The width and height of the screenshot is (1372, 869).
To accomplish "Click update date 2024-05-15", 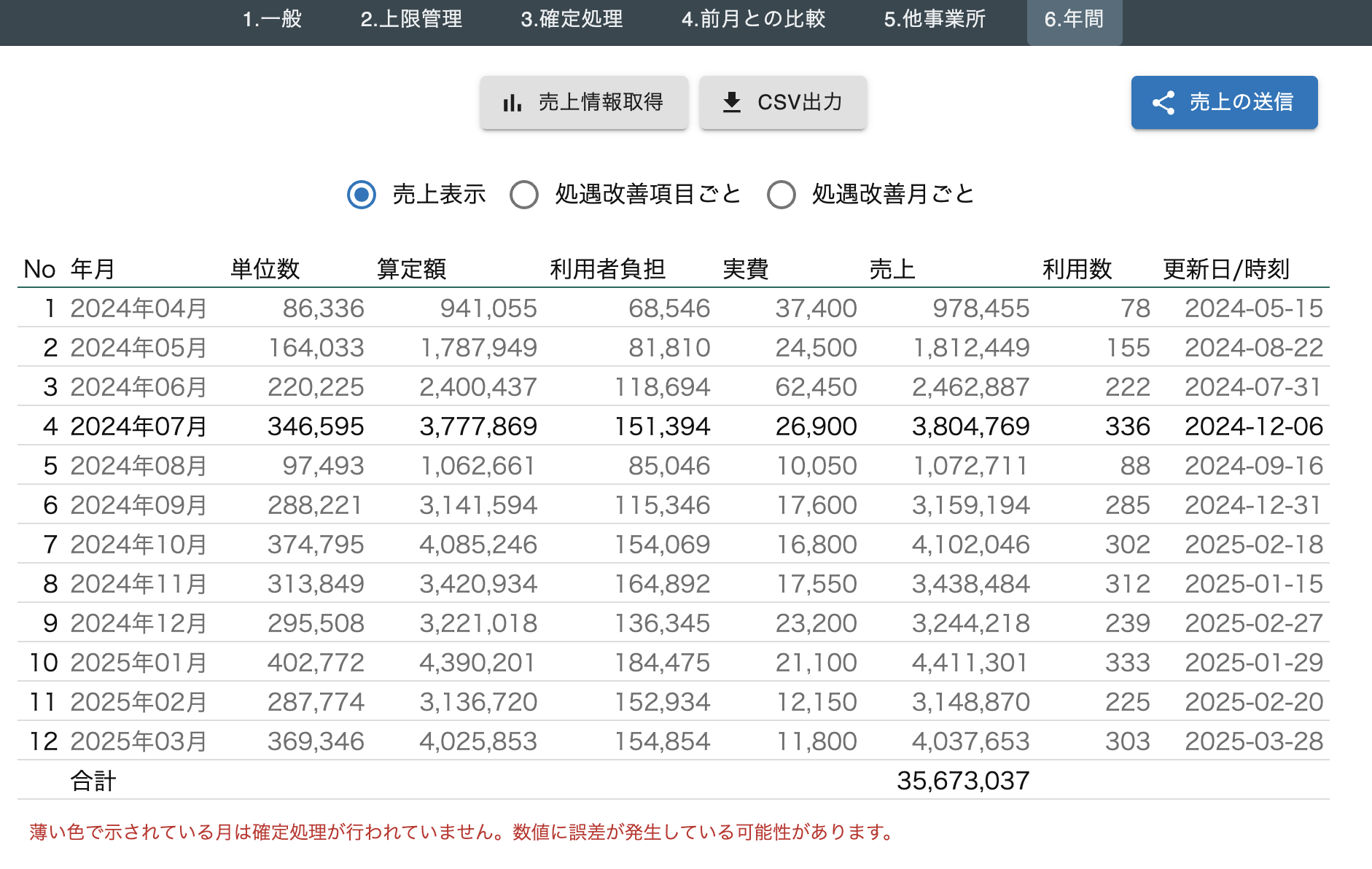I will pos(1253,308).
